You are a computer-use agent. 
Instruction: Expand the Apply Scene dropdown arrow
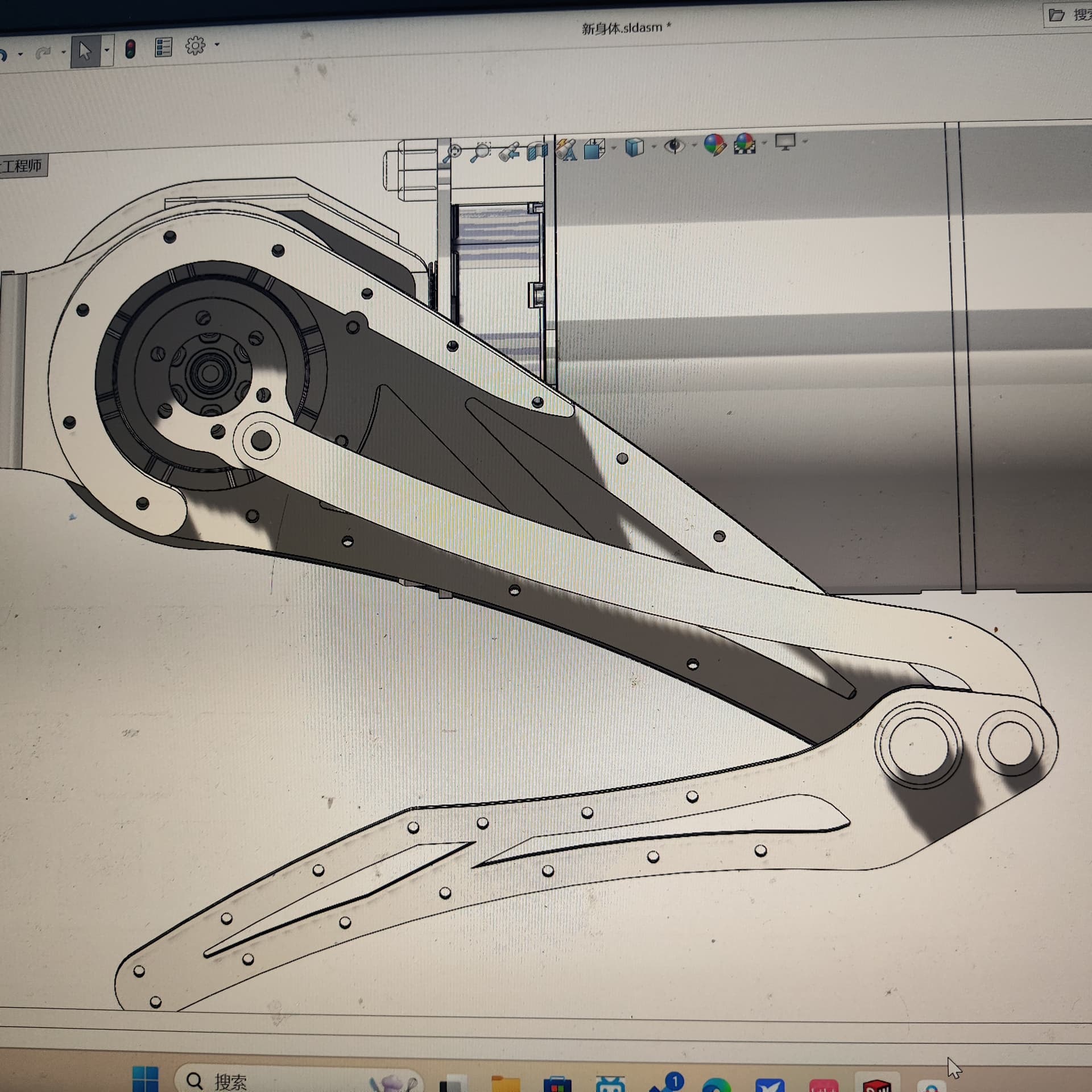(x=764, y=143)
